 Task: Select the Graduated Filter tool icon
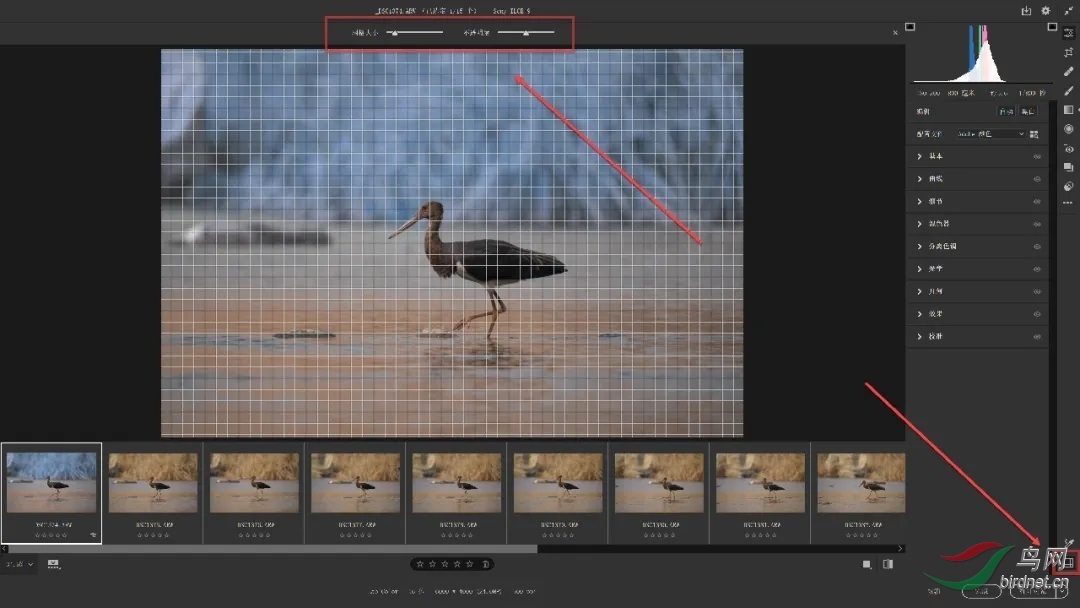[1068, 110]
